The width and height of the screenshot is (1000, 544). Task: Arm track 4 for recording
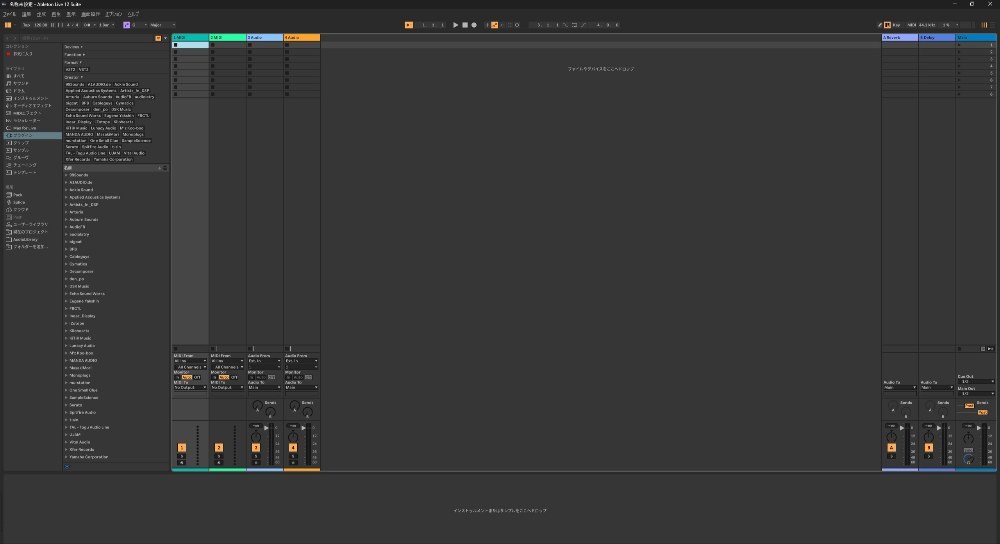tap(293, 462)
